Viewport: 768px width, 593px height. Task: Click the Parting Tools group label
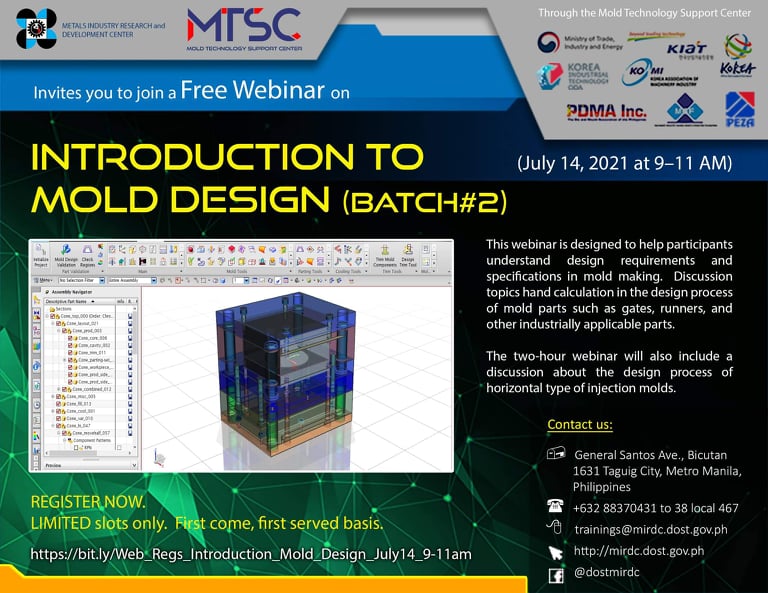[x=311, y=271]
